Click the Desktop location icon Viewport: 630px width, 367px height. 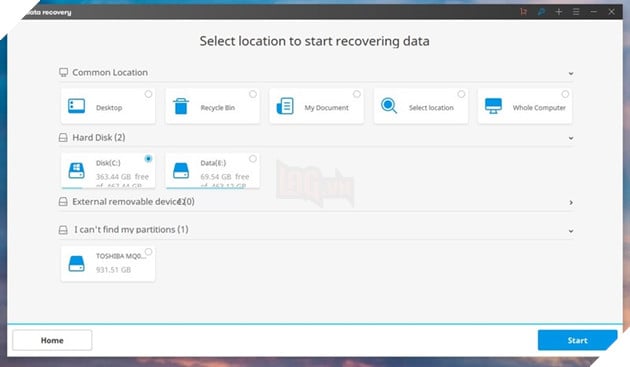(76, 106)
